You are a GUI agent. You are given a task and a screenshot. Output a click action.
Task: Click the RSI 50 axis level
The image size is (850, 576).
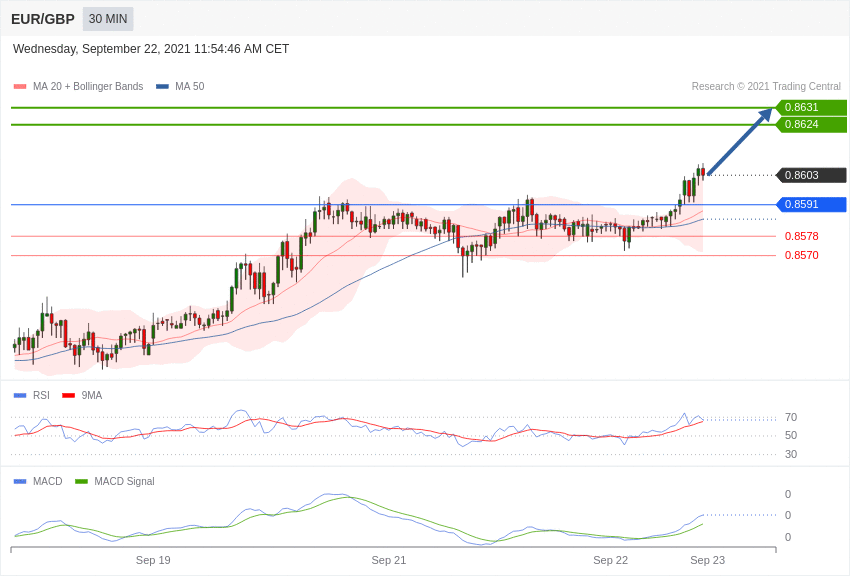click(791, 435)
